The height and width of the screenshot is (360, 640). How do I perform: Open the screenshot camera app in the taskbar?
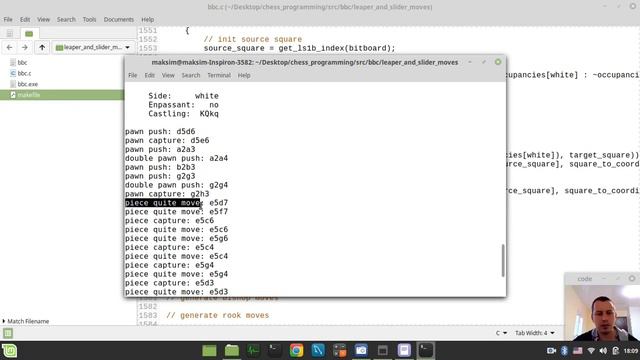(361, 351)
